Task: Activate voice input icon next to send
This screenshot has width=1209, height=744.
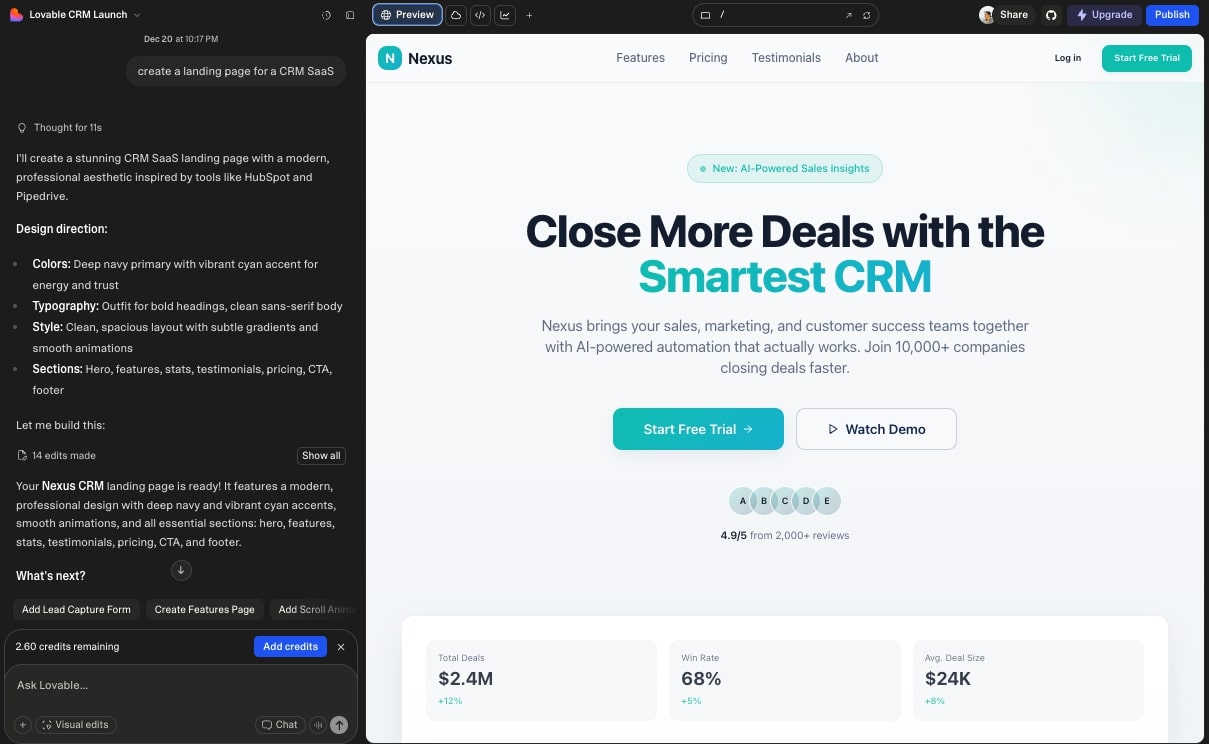Action: coord(318,724)
